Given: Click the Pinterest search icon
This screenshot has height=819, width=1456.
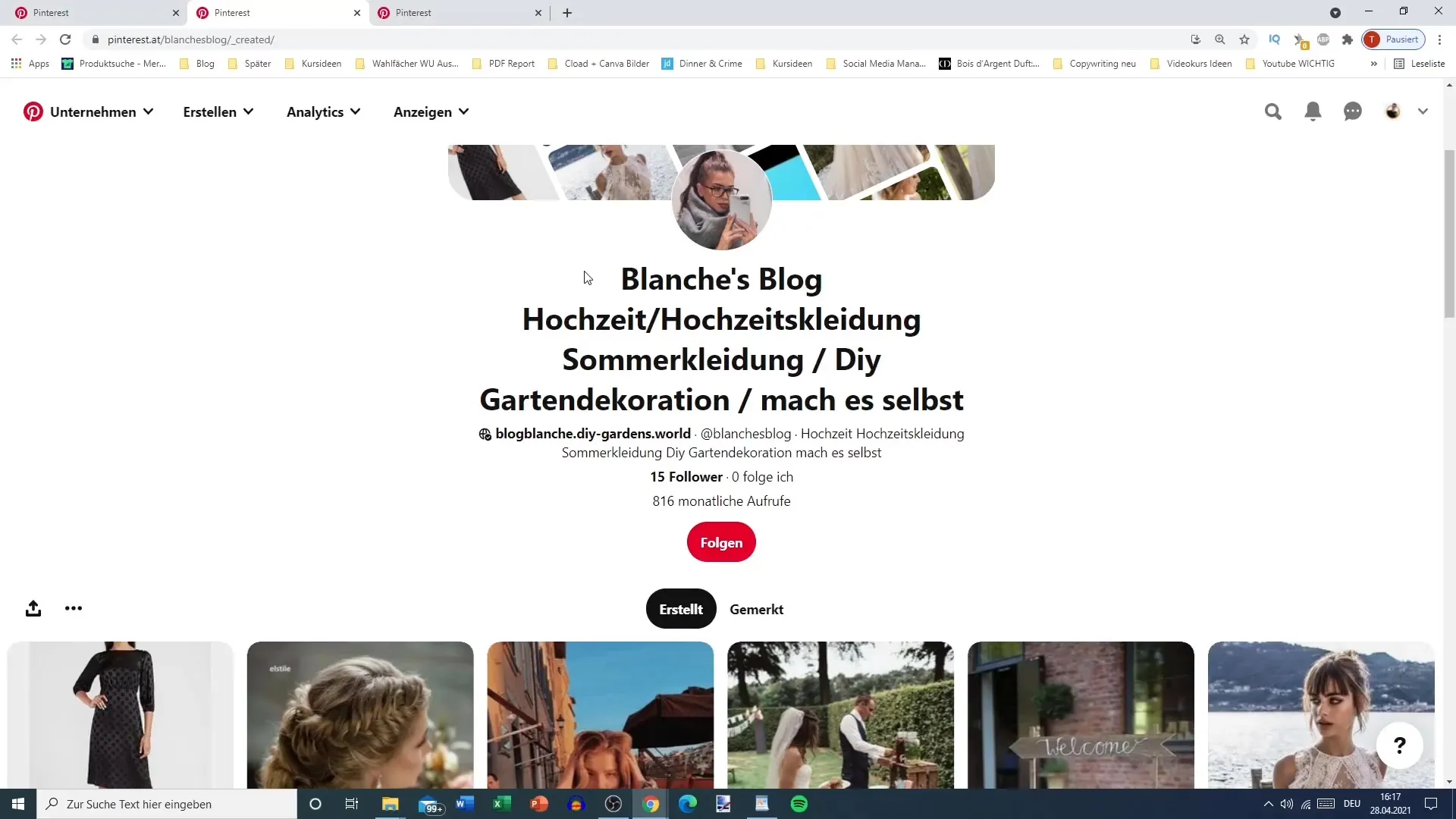Looking at the screenshot, I should [1273, 111].
